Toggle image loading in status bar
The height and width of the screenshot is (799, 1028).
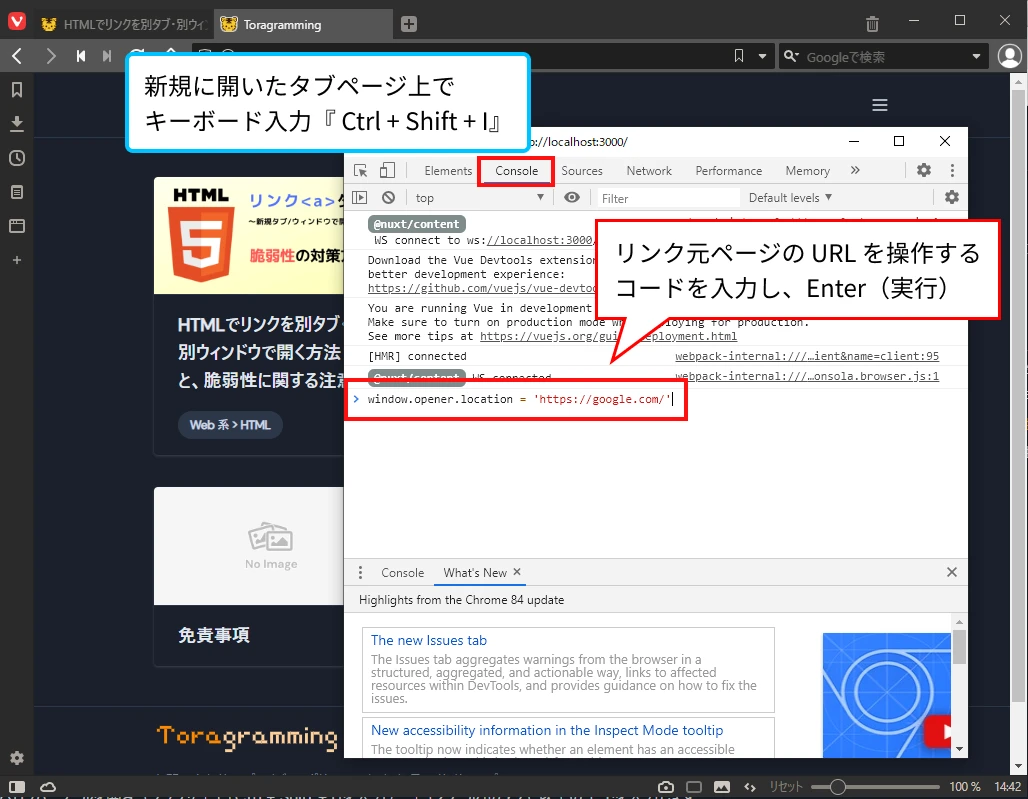[722, 787]
